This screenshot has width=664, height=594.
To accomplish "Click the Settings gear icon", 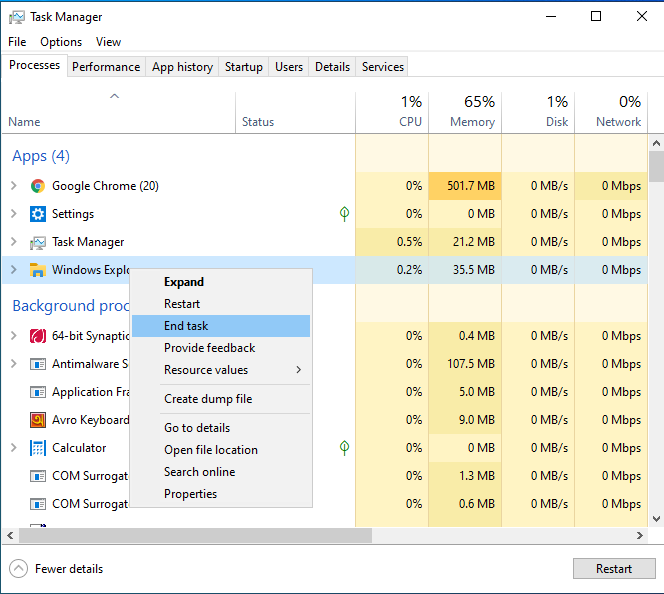I will click(38, 214).
